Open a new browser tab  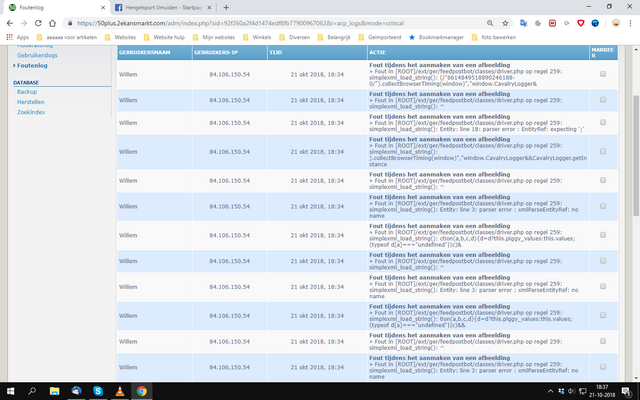pos(226,7)
